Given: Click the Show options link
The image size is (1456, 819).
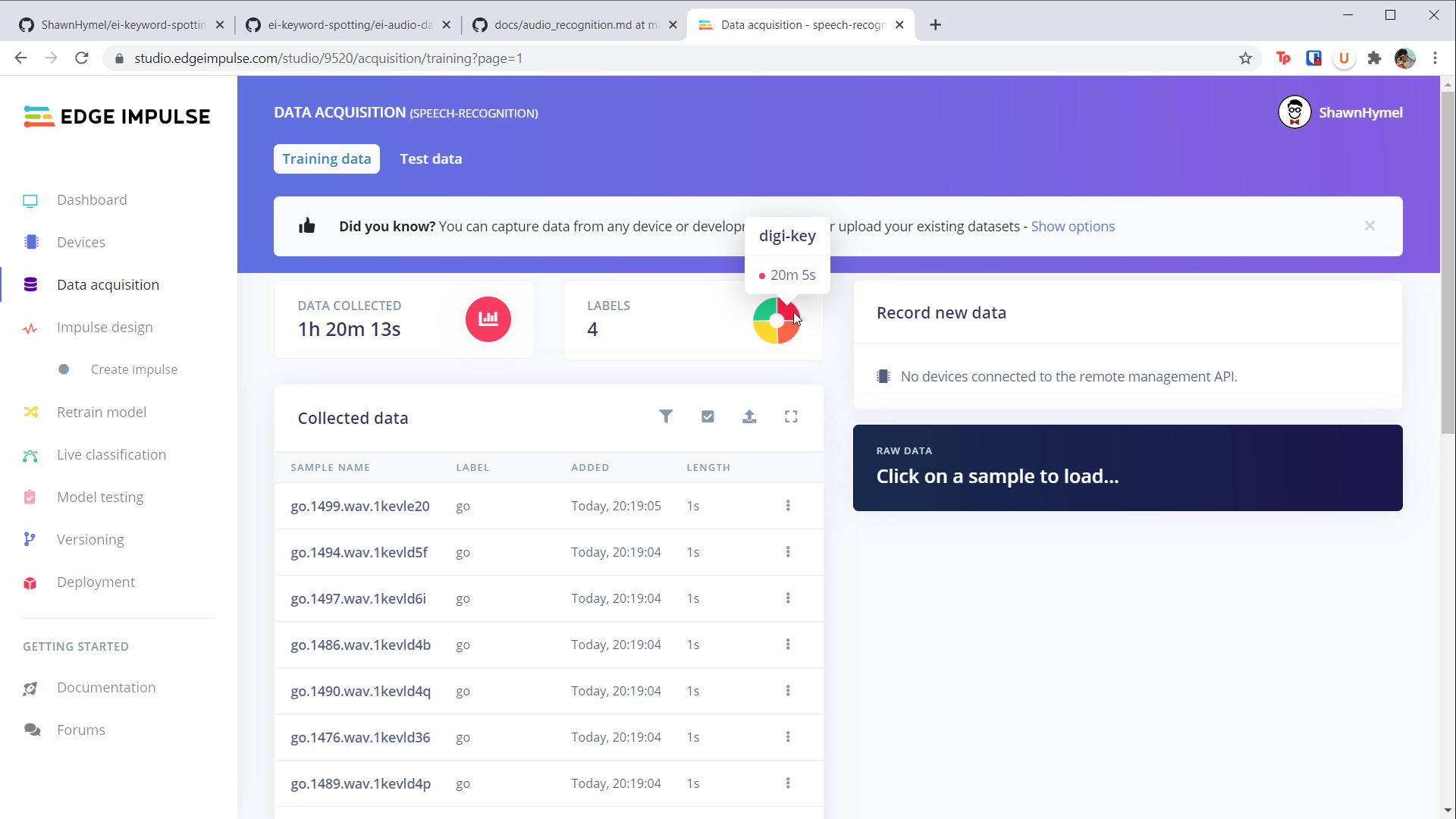Looking at the screenshot, I should click(x=1072, y=226).
